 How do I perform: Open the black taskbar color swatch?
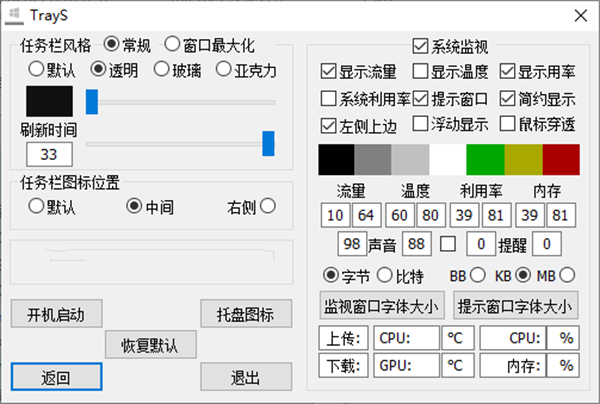(49, 101)
